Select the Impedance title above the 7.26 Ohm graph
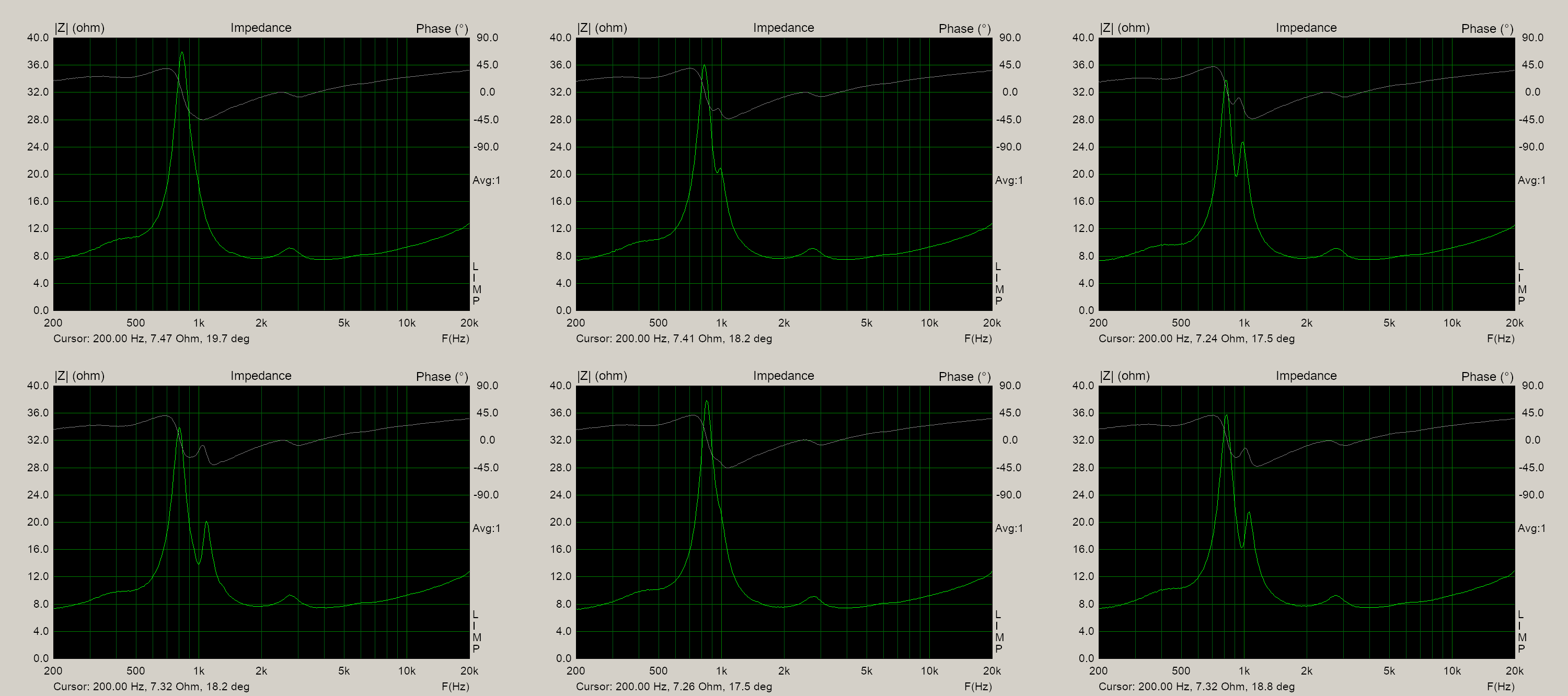The image size is (1568, 696). 783,376
